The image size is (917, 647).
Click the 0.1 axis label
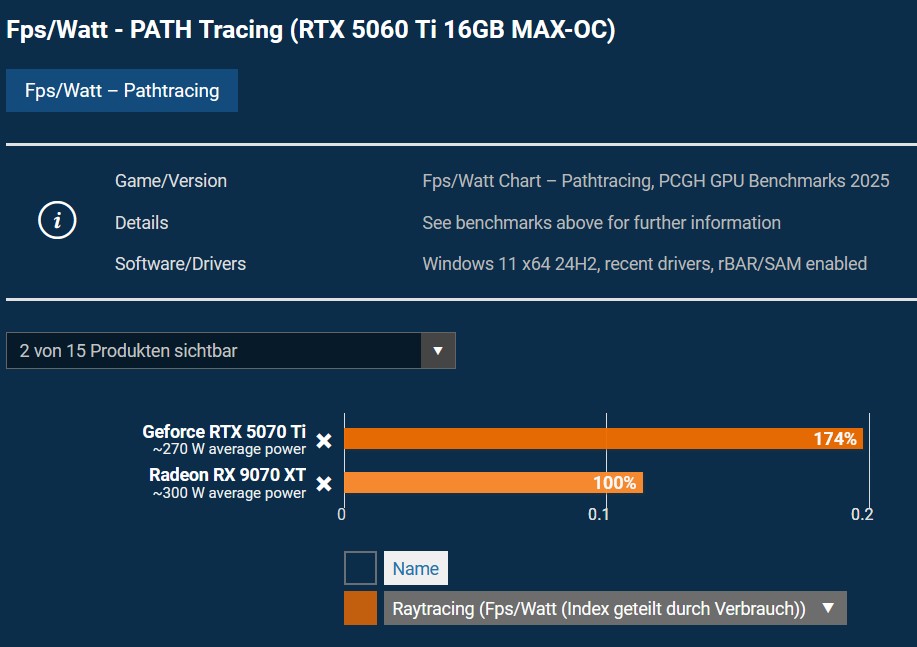(x=599, y=514)
